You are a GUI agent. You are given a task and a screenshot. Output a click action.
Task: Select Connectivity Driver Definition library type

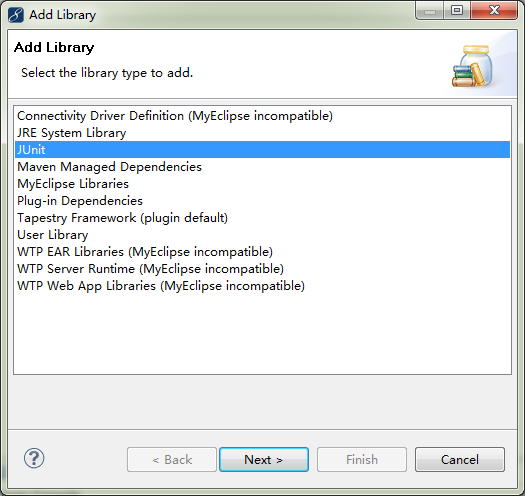pos(262,116)
